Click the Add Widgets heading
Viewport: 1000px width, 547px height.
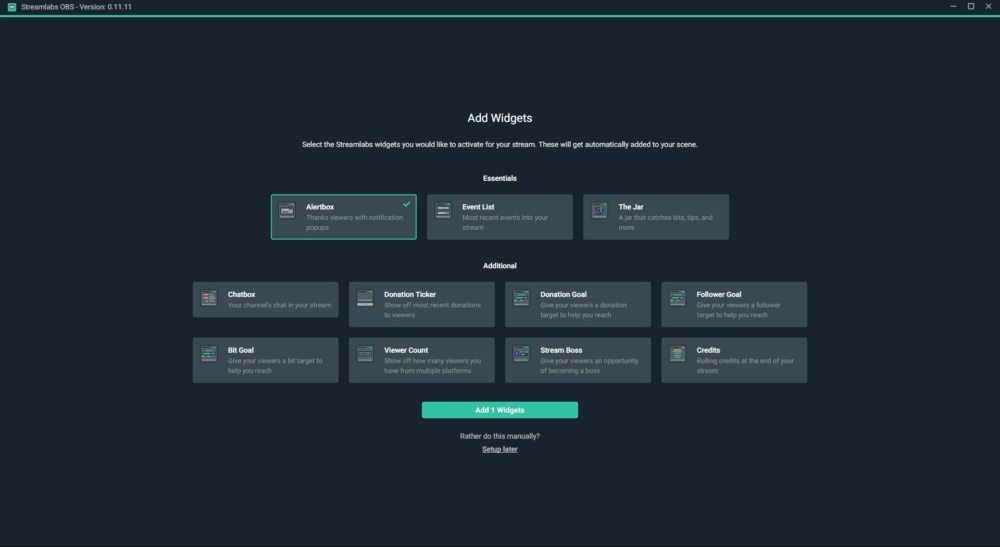tap(500, 118)
